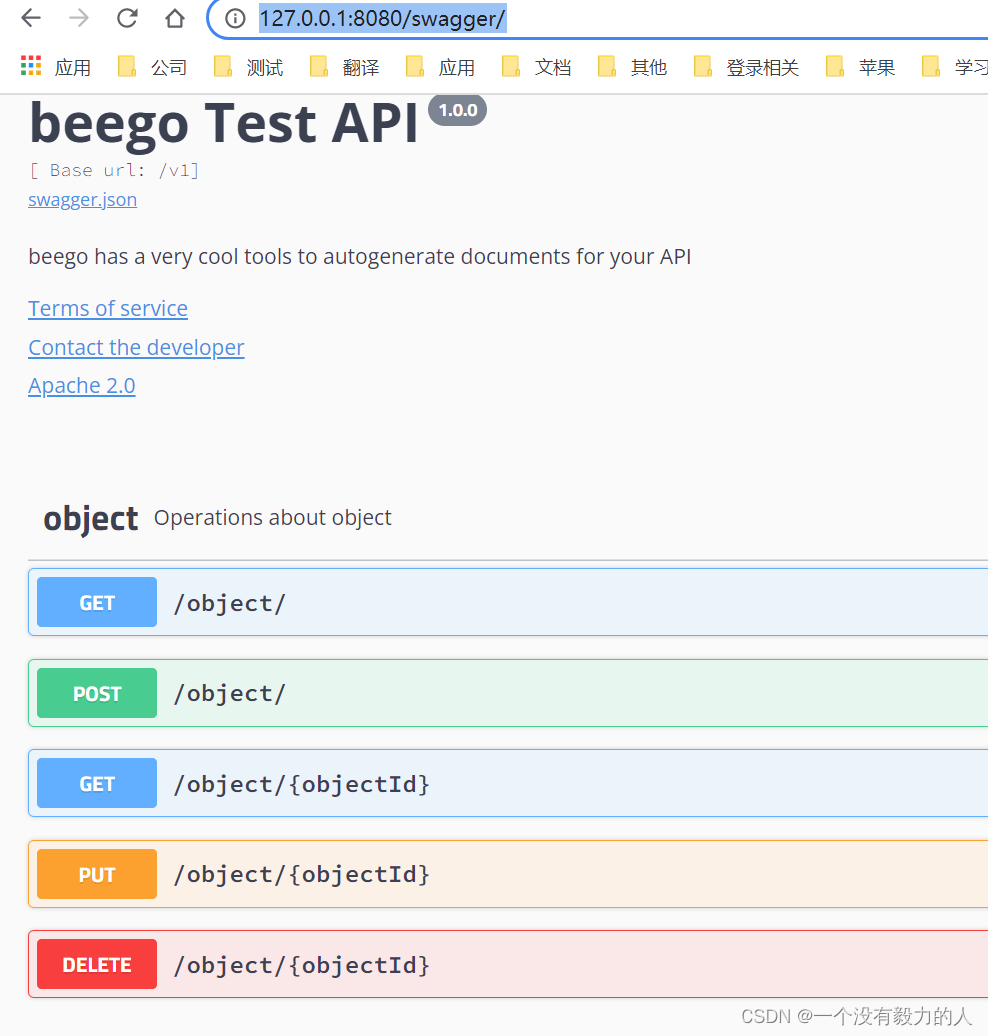This screenshot has height=1036, width=988.
Task: Expand GET /object/ operation
Action: 508,603
